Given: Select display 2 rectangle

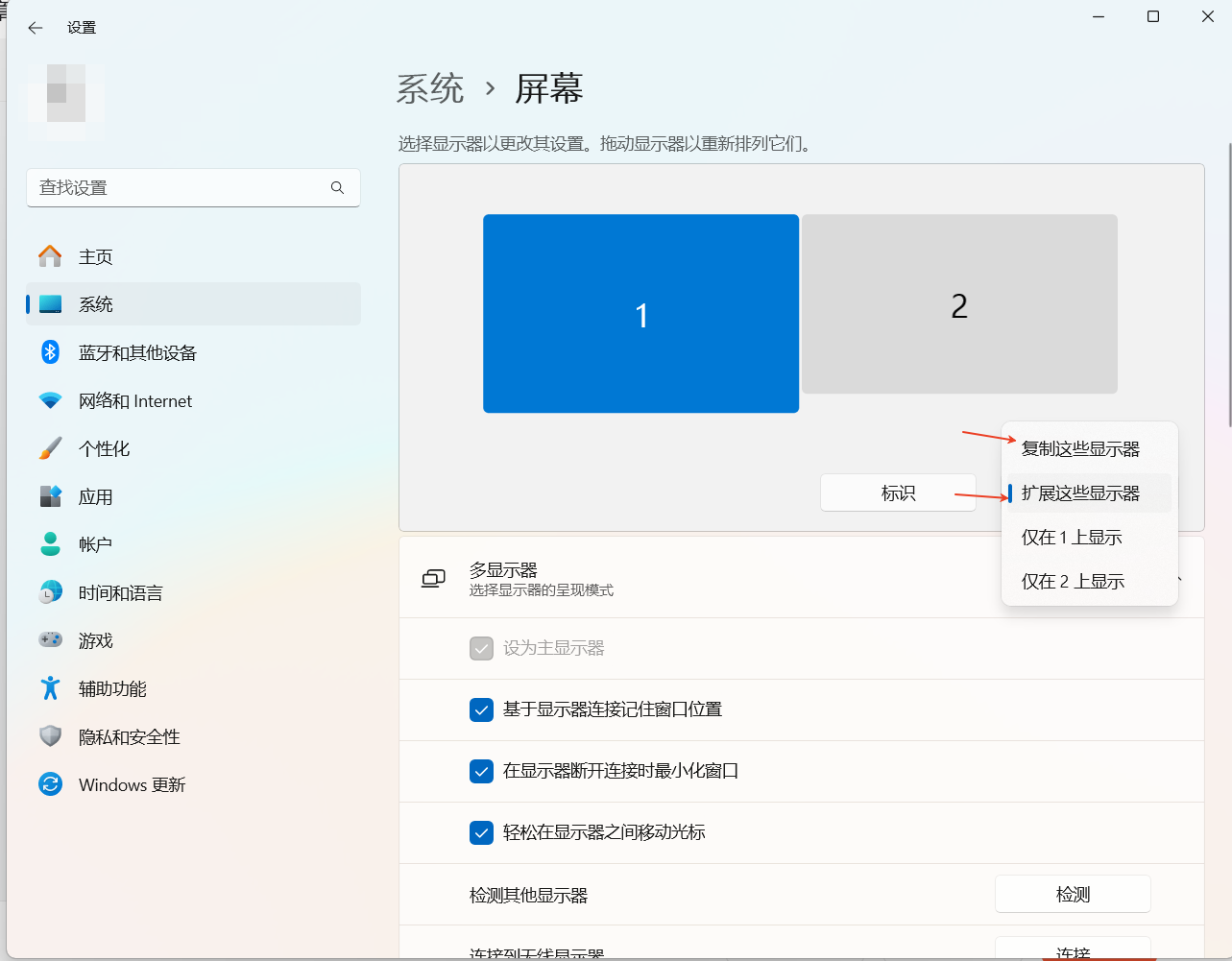Looking at the screenshot, I should tap(959, 304).
